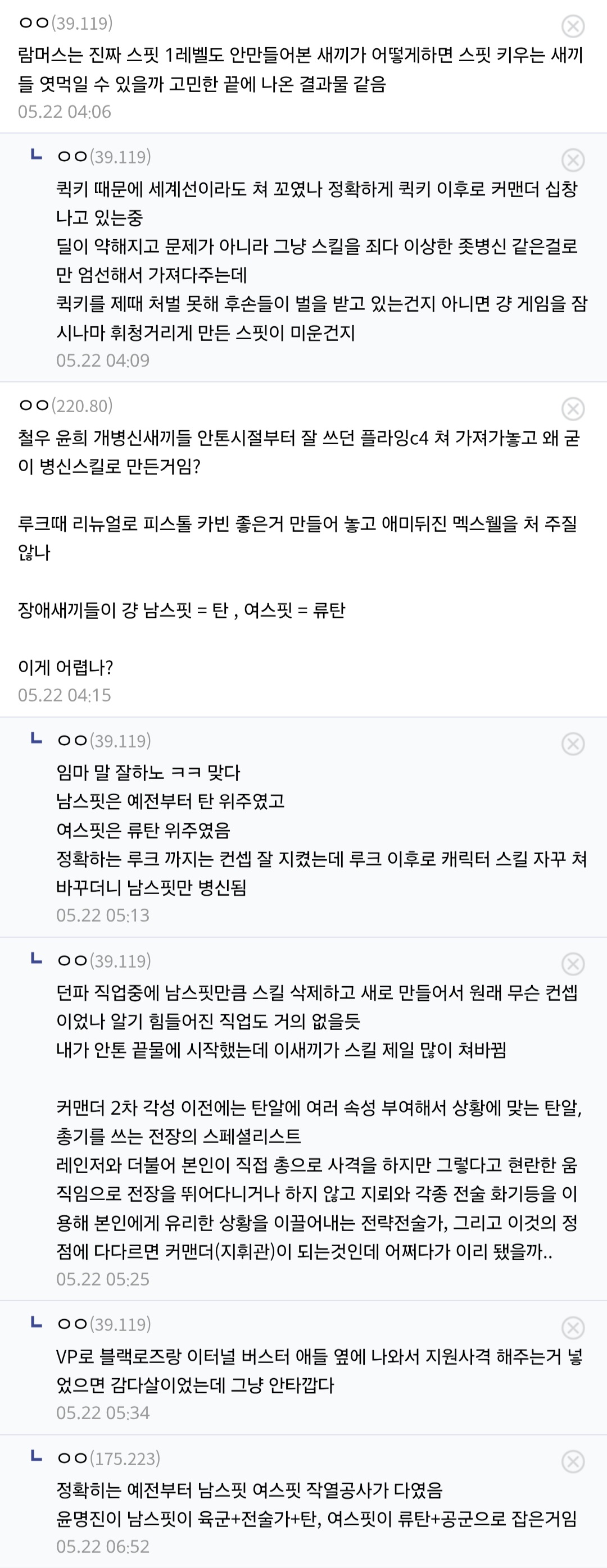Click the delete icon on the 05:13 reply
607x1568 pixels.
pyautogui.click(x=573, y=744)
